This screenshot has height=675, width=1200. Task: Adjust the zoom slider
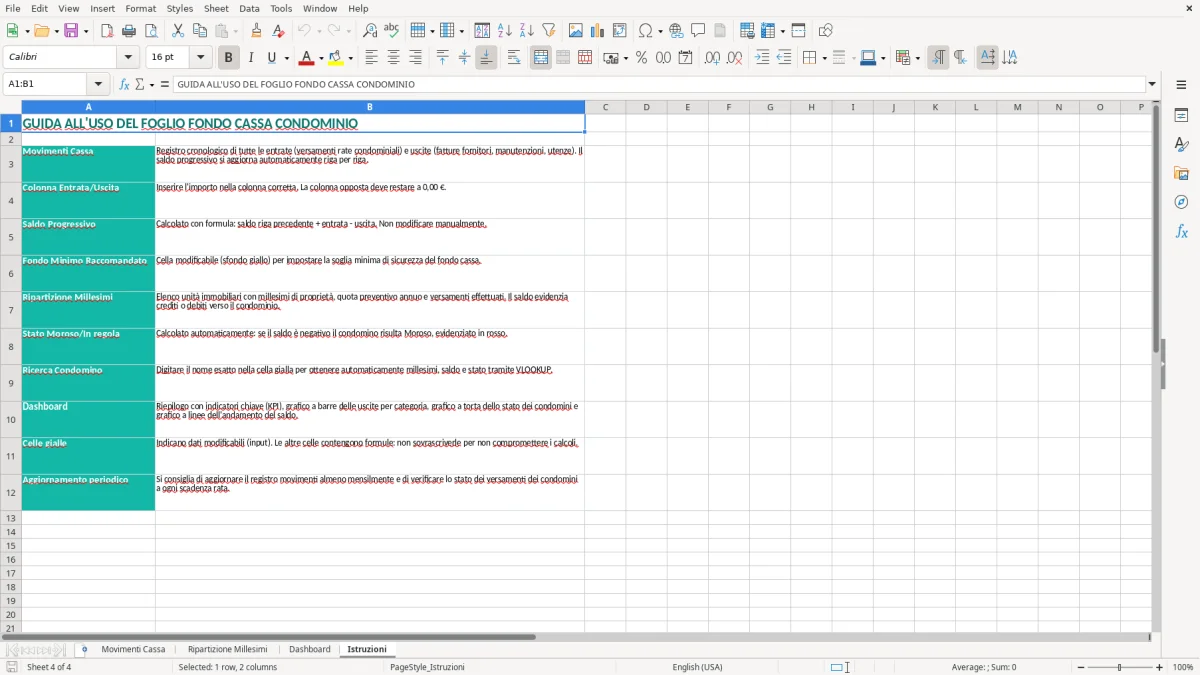(x=1120, y=667)
